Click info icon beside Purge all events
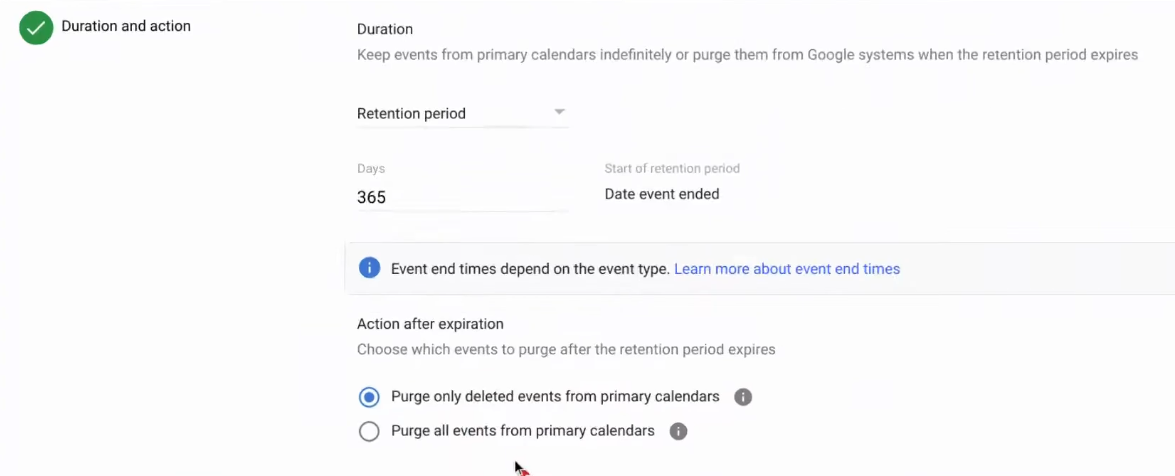1175x476 pixels. [x=678, y=432]
